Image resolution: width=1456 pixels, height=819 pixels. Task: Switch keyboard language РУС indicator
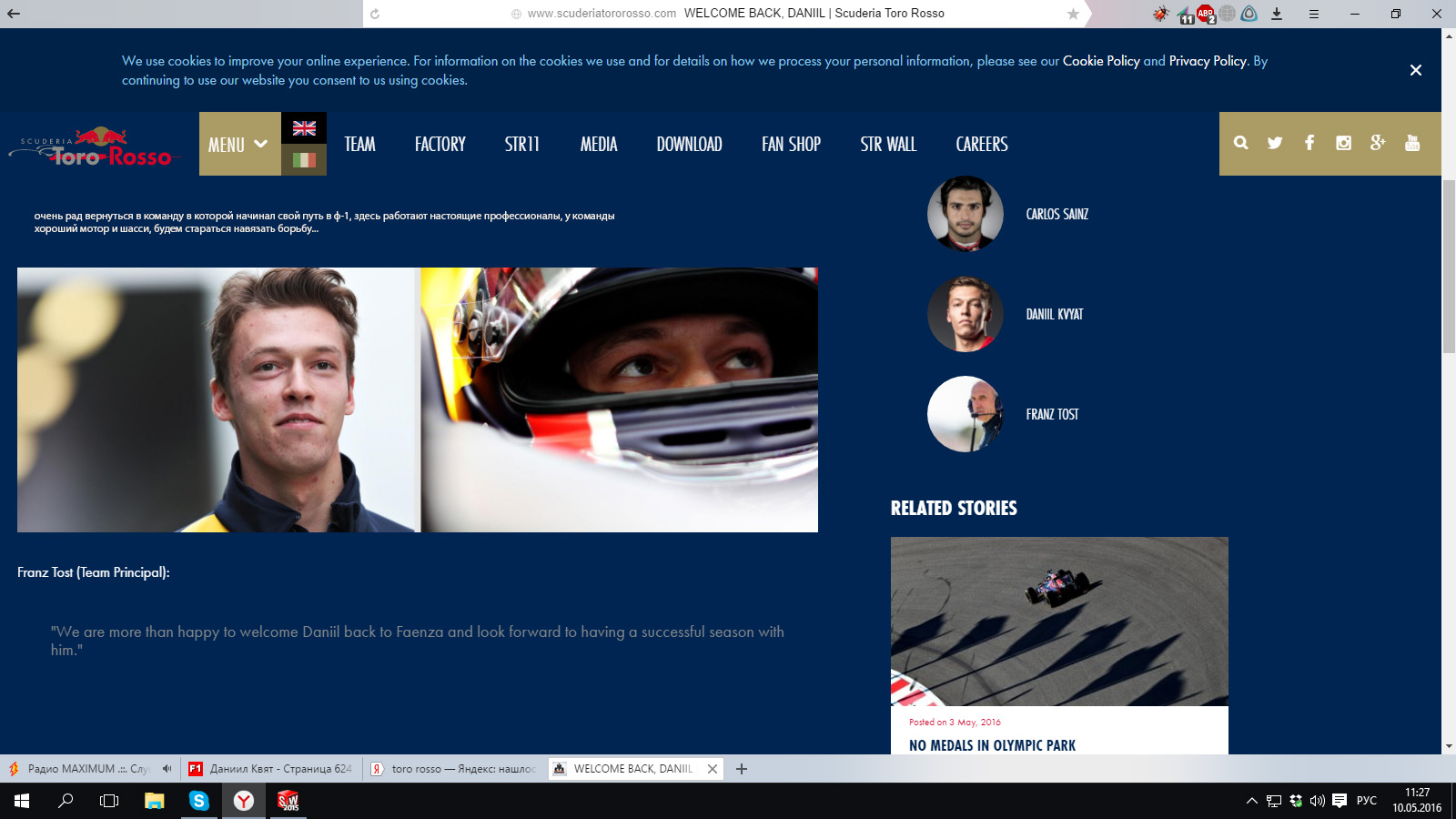pyautogui.click(x=1367, y=801)
